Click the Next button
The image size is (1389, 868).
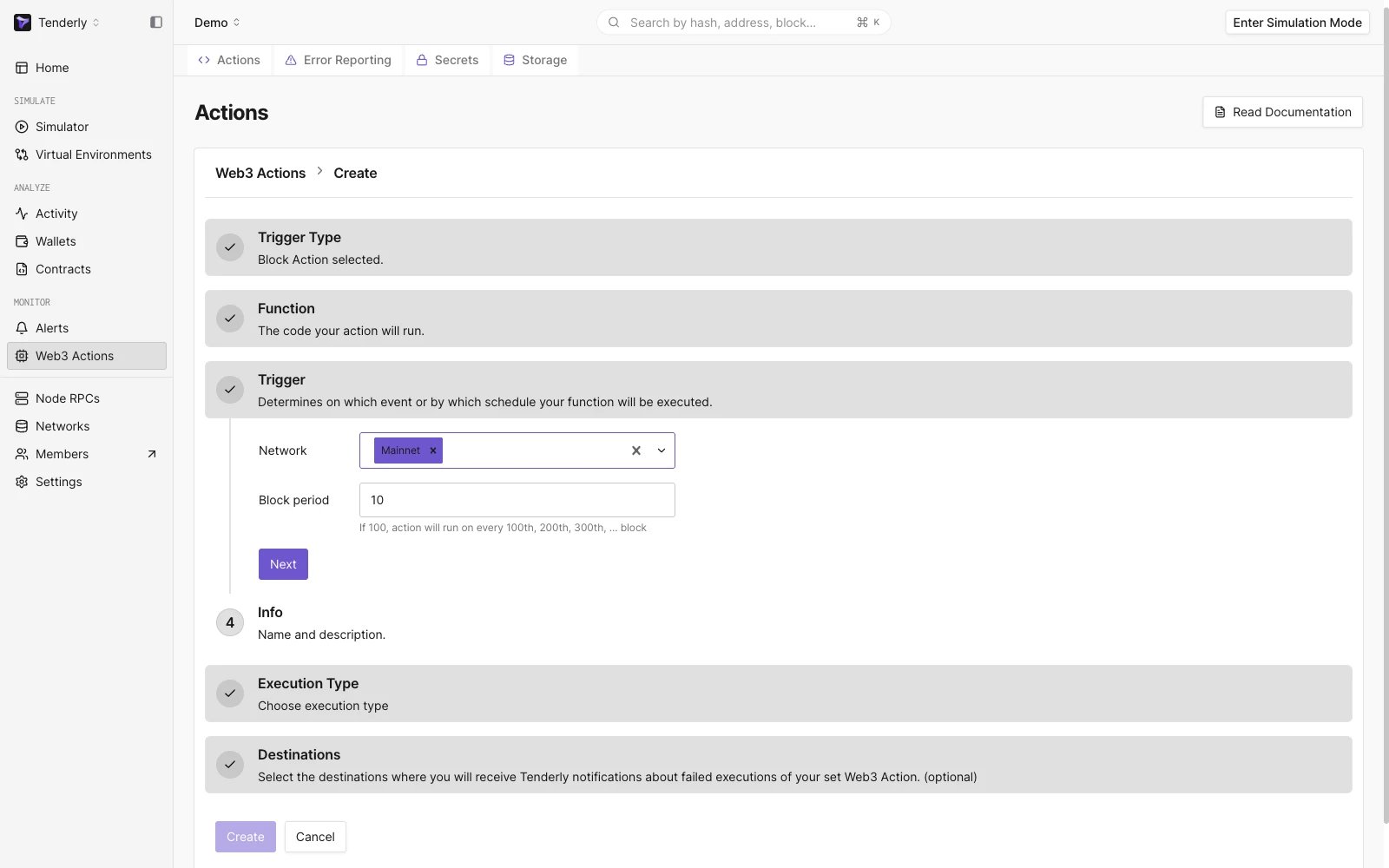coord(283,564)
